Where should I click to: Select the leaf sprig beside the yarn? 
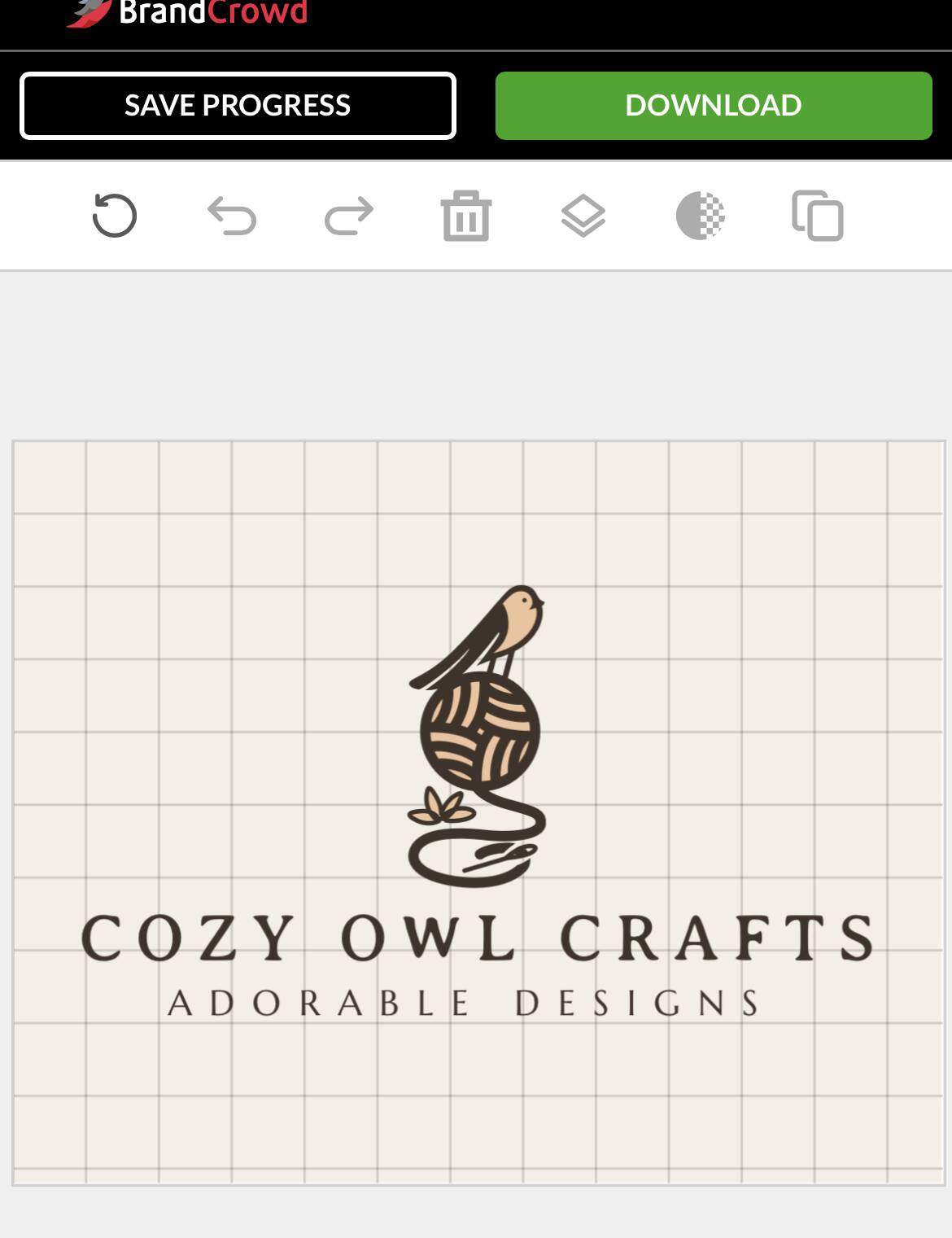click(442, 807)
